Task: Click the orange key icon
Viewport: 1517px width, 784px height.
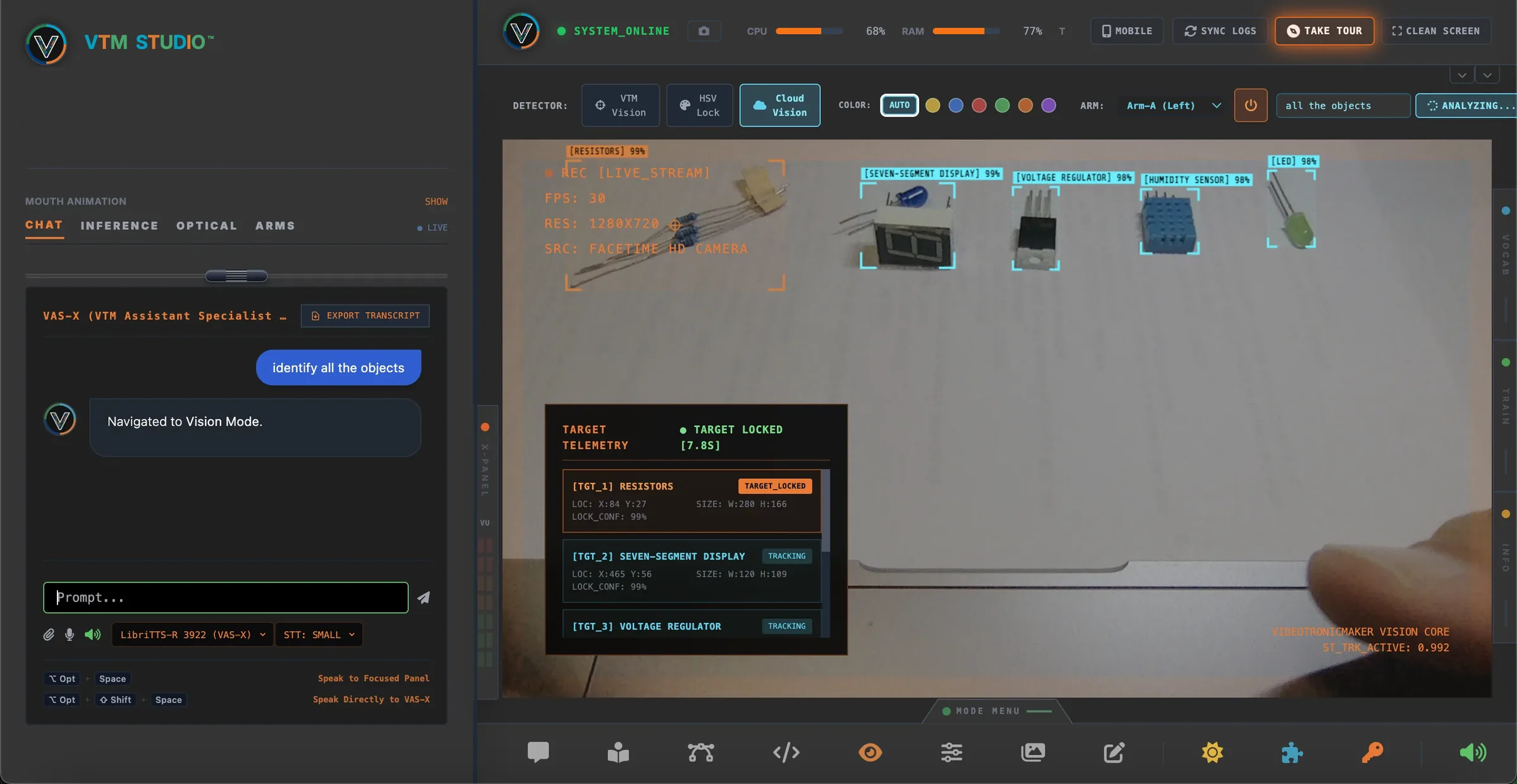Action: [x=1372, y=752]
